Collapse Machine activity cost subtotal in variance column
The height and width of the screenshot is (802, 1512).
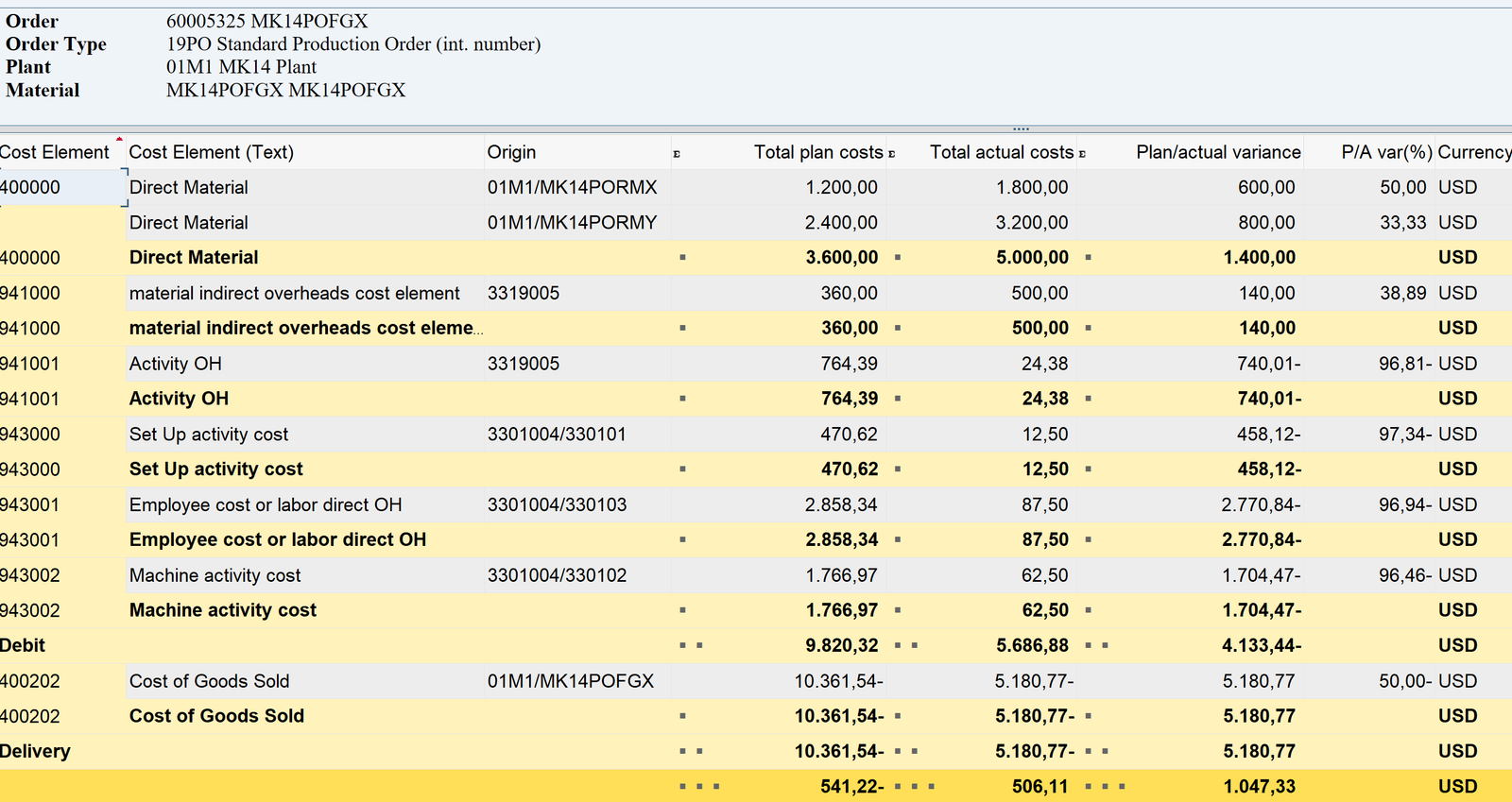(x=1088, y=610)
